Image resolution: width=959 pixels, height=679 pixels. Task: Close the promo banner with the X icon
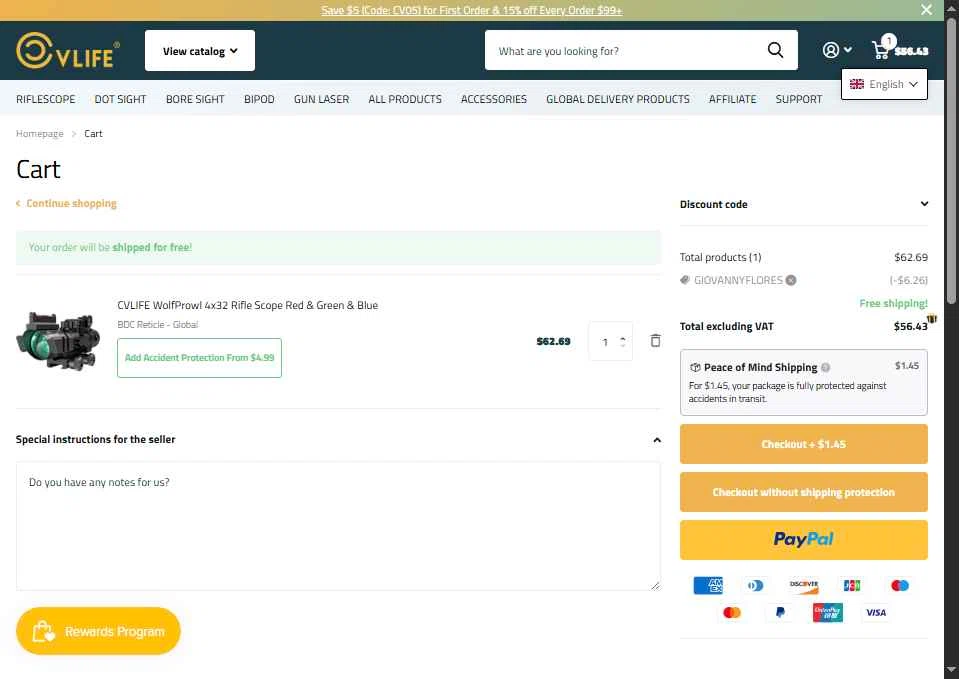click(927, 10)
